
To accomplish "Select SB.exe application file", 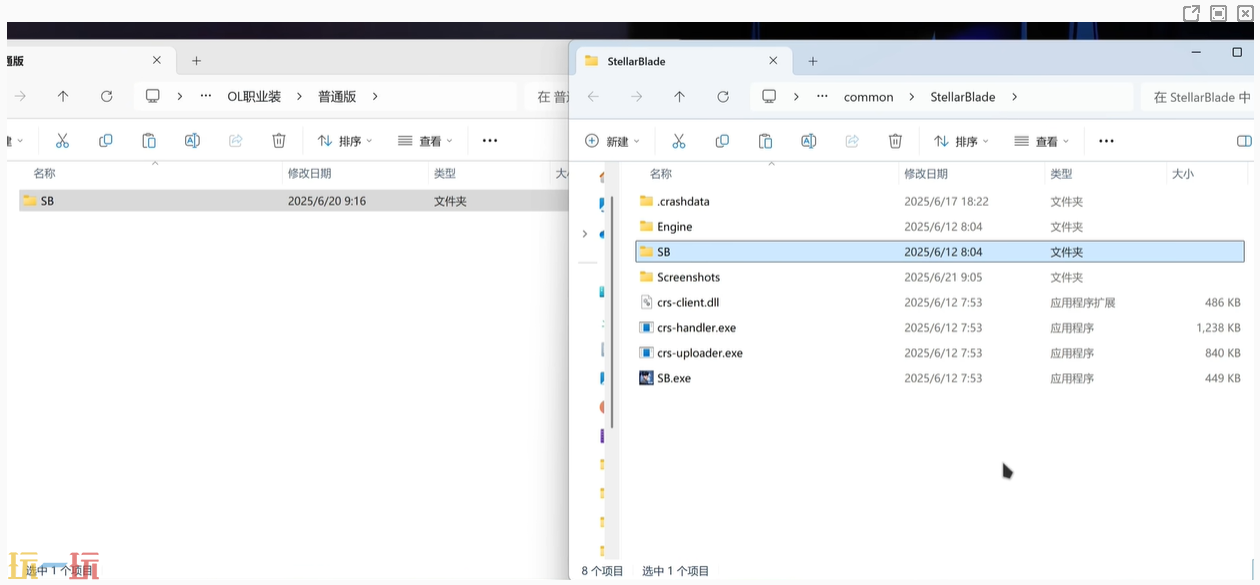I will coord(940,378).
